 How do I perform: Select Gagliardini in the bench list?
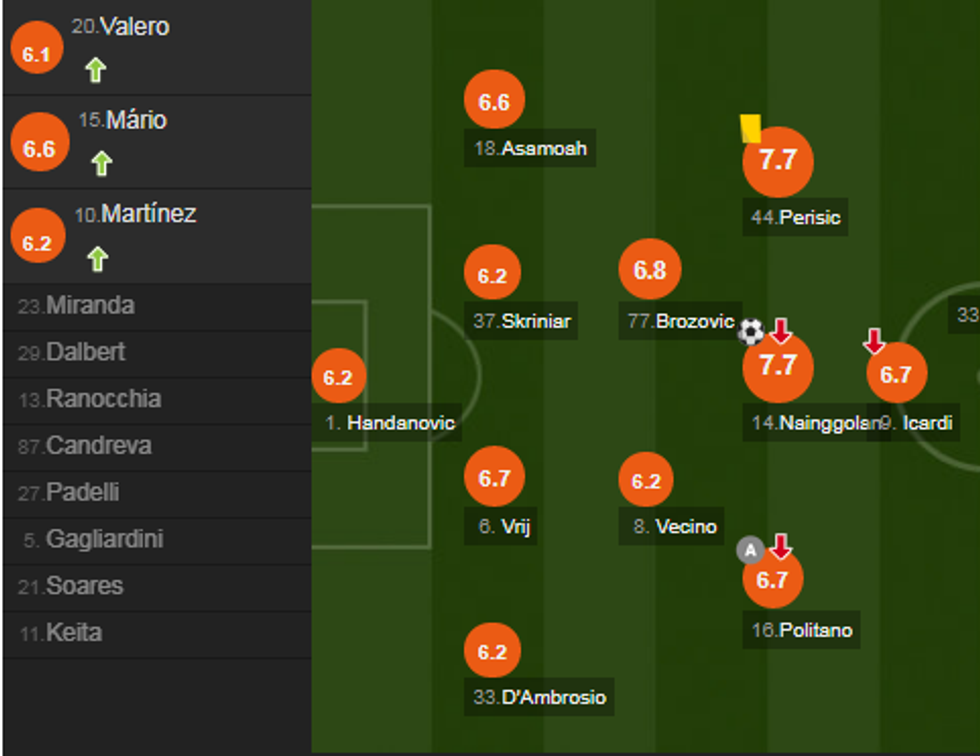click(104, 540)
